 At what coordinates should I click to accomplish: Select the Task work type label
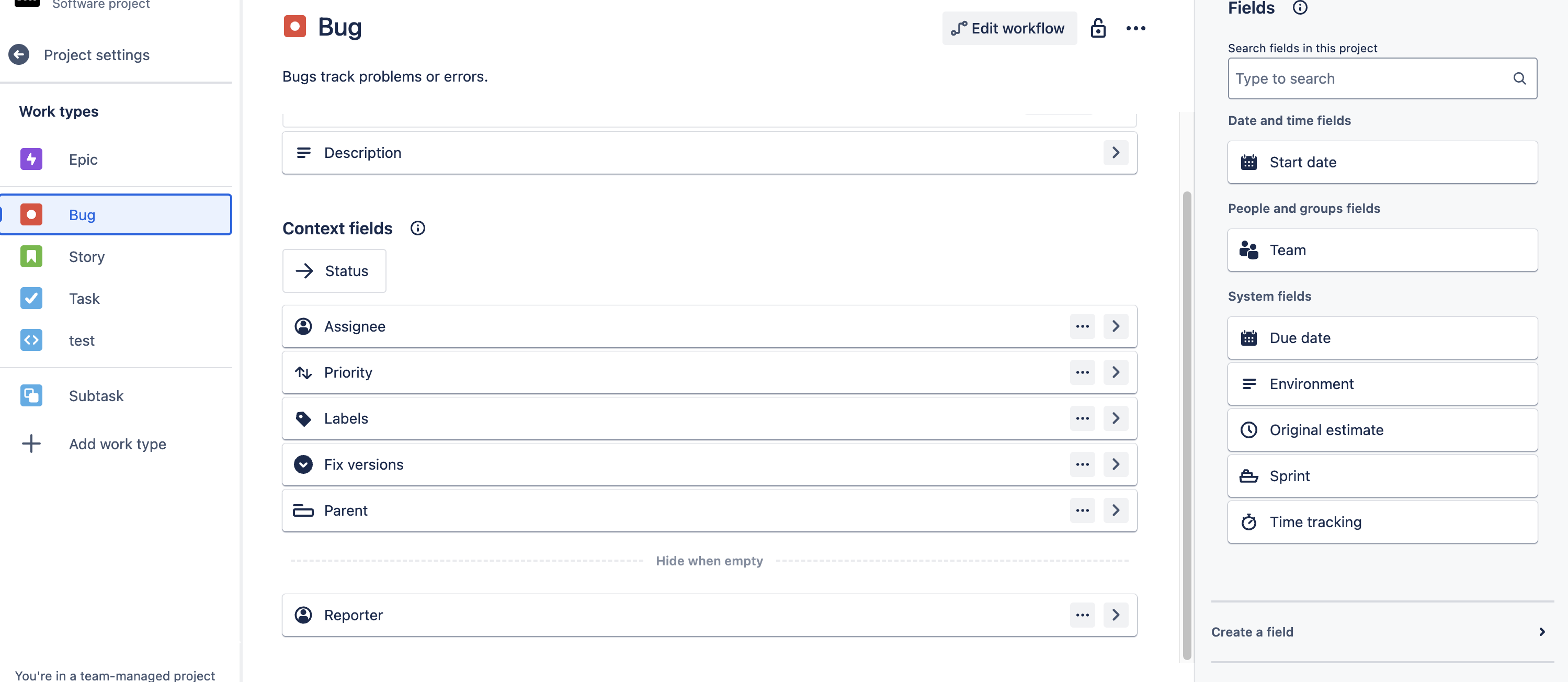point(84,299)
